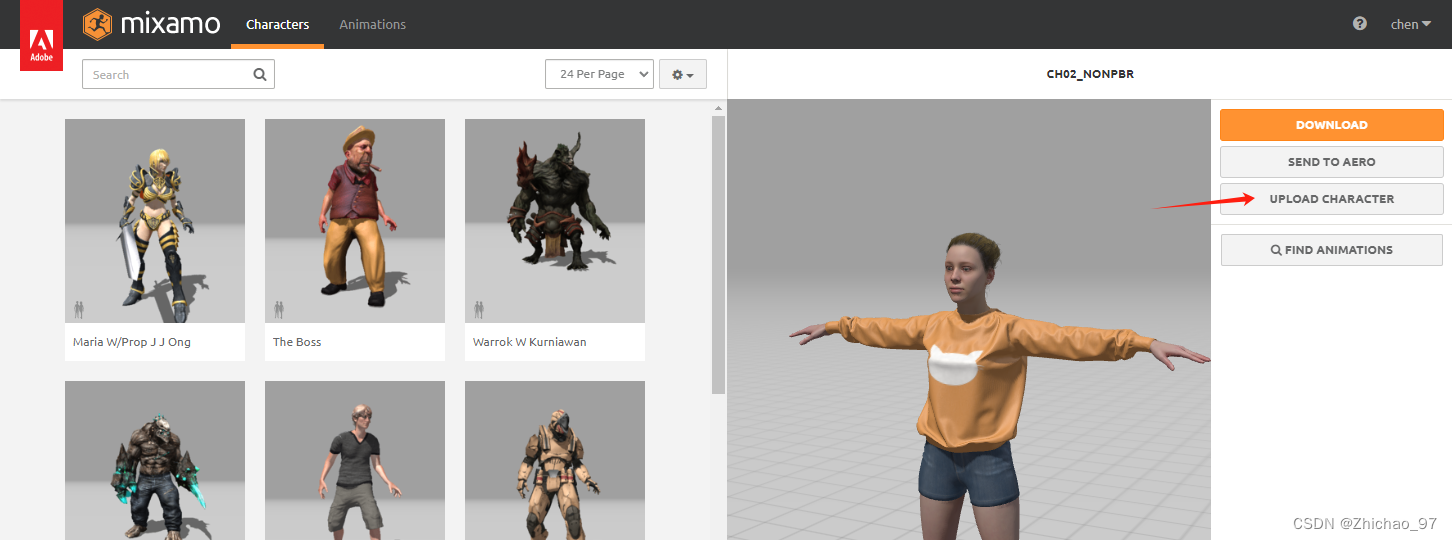Click the orange DOWNLOAD button
Image resolution: width=1452 pixels, height=540 pixels.
coord(1331,125)
